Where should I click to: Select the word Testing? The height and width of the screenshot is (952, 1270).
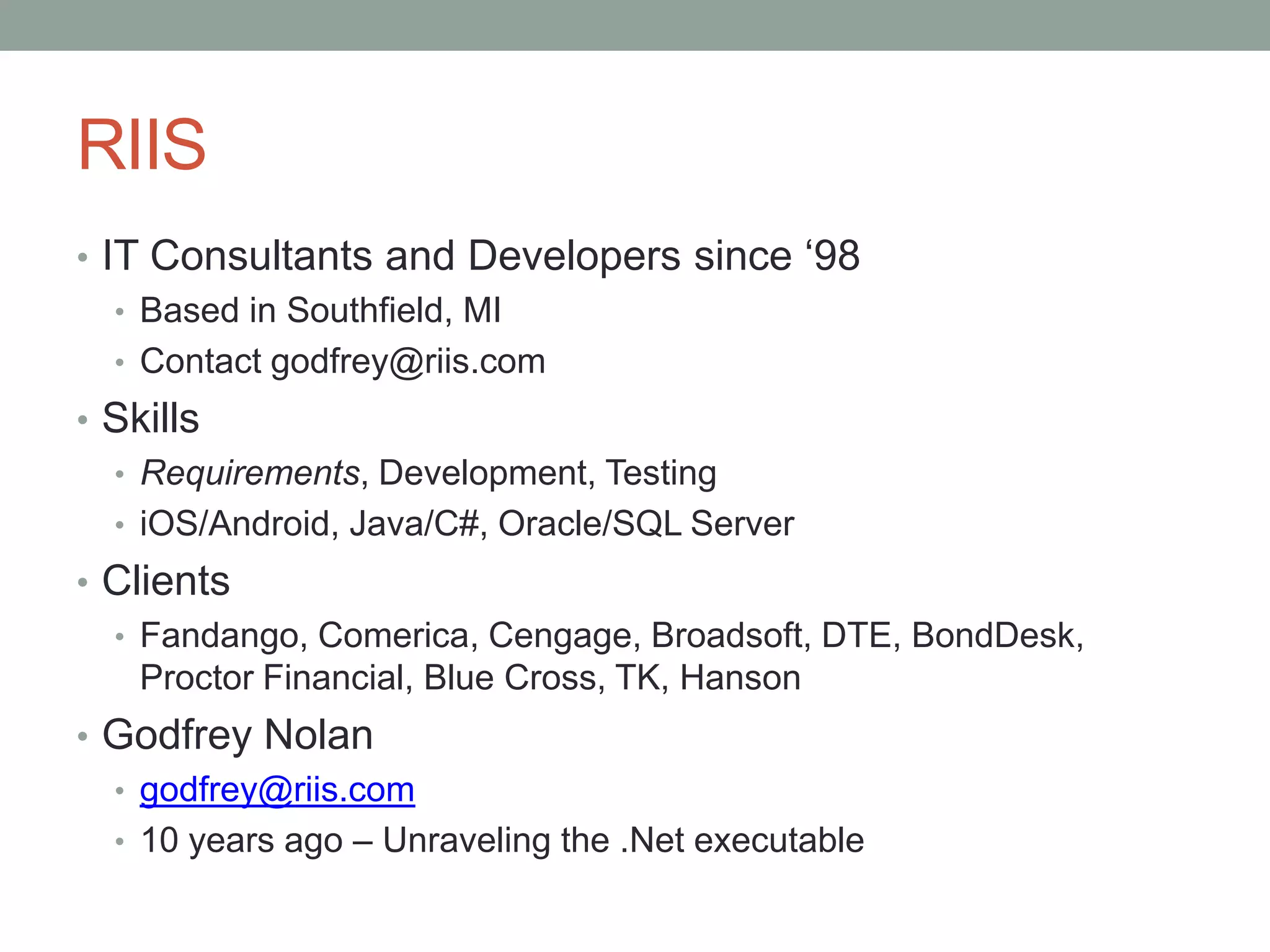click(x=661, y=474)
